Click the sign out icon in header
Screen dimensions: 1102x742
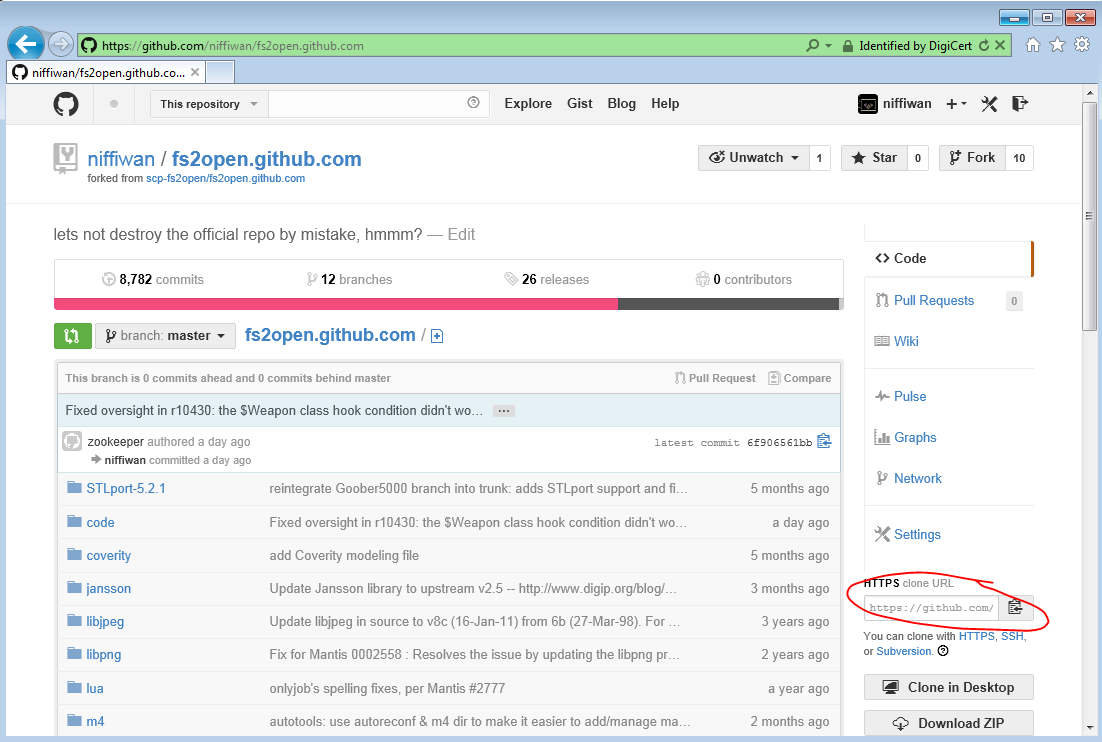pyautogui.click(x=1020, y=104)
